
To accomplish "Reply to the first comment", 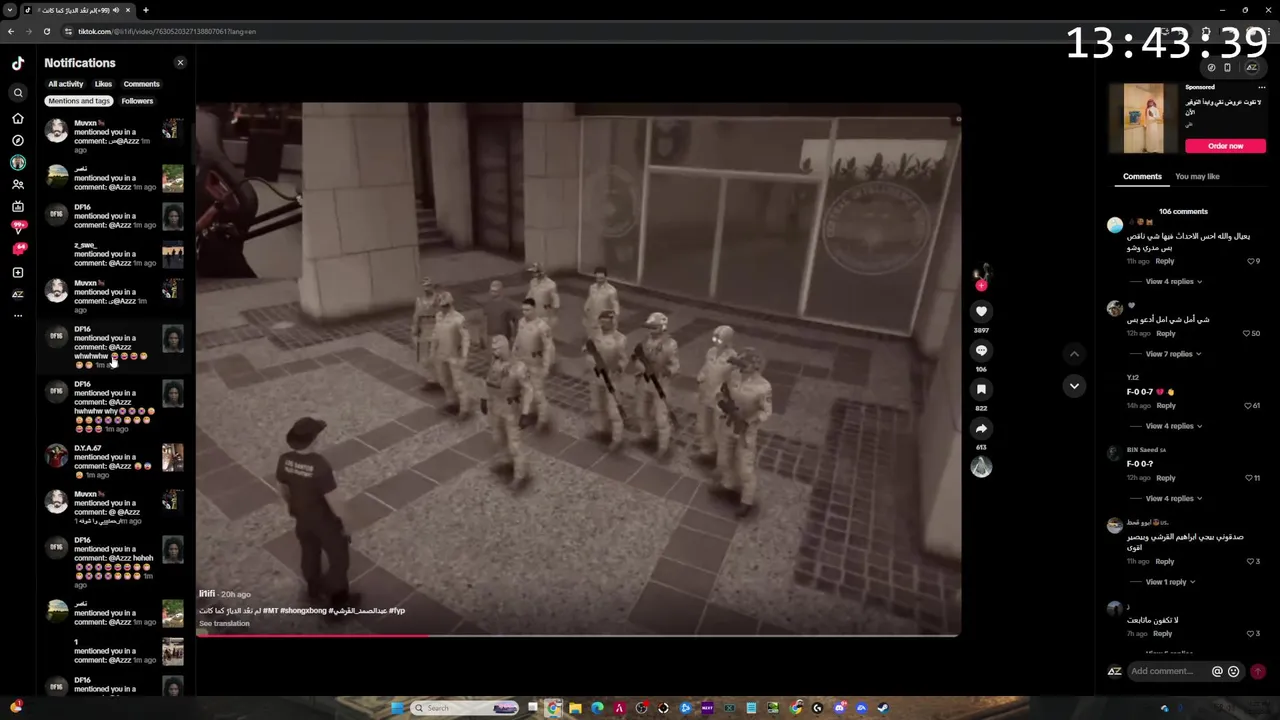I will (x=1165, y=261).
